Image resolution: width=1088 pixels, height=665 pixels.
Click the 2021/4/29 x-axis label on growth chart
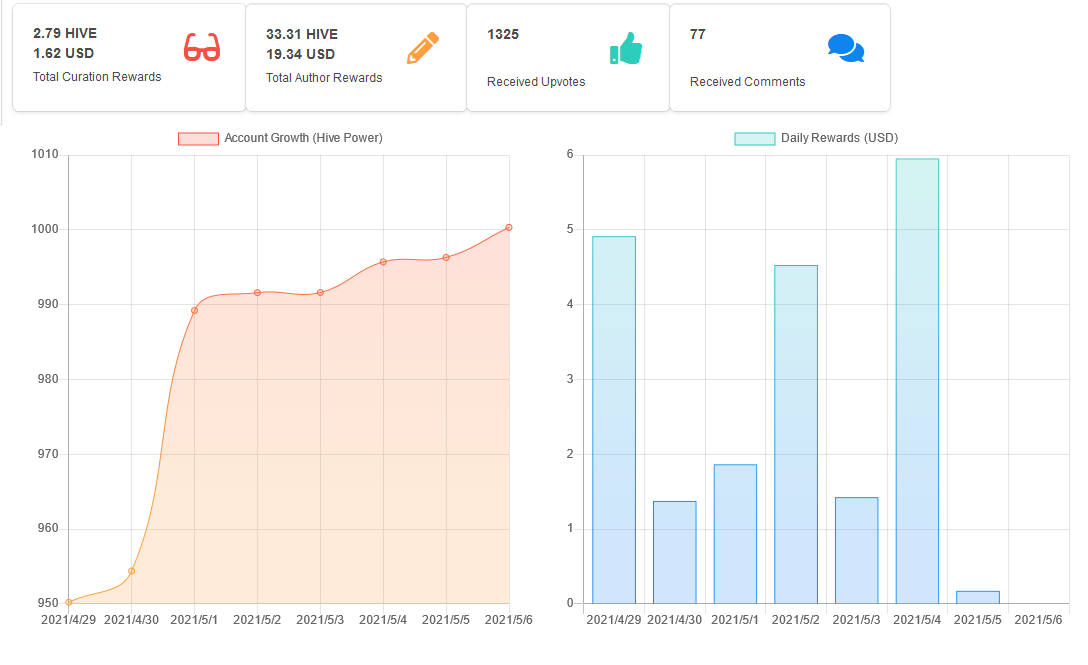(x=69, y=620)
